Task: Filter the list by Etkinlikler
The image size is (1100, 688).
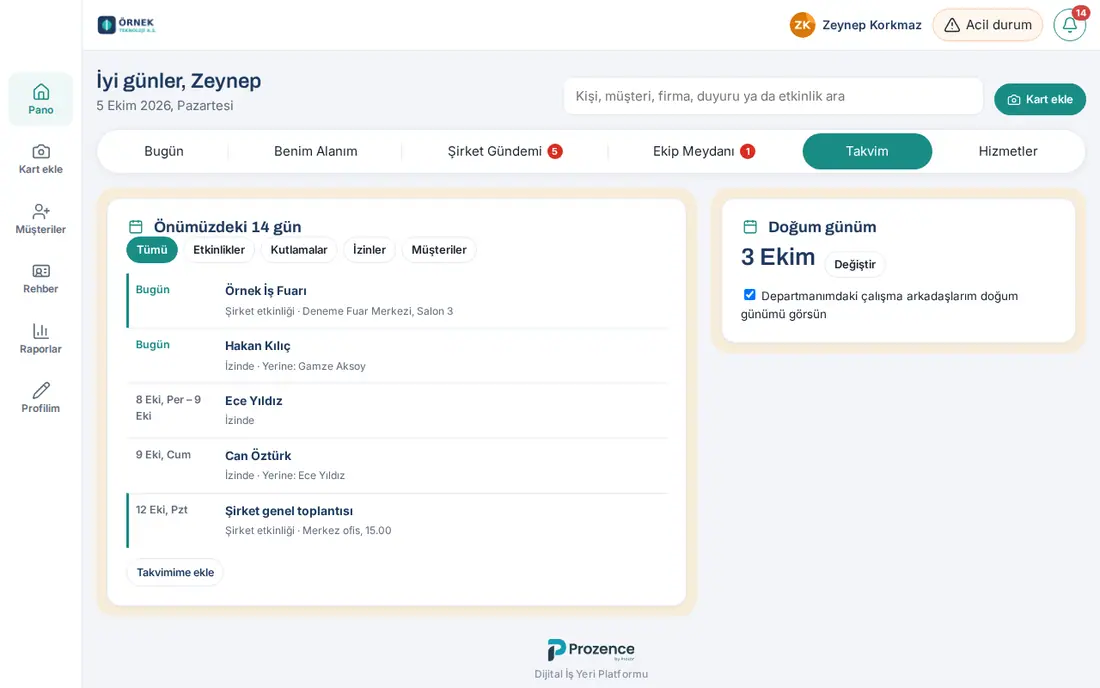Action: 219,250
